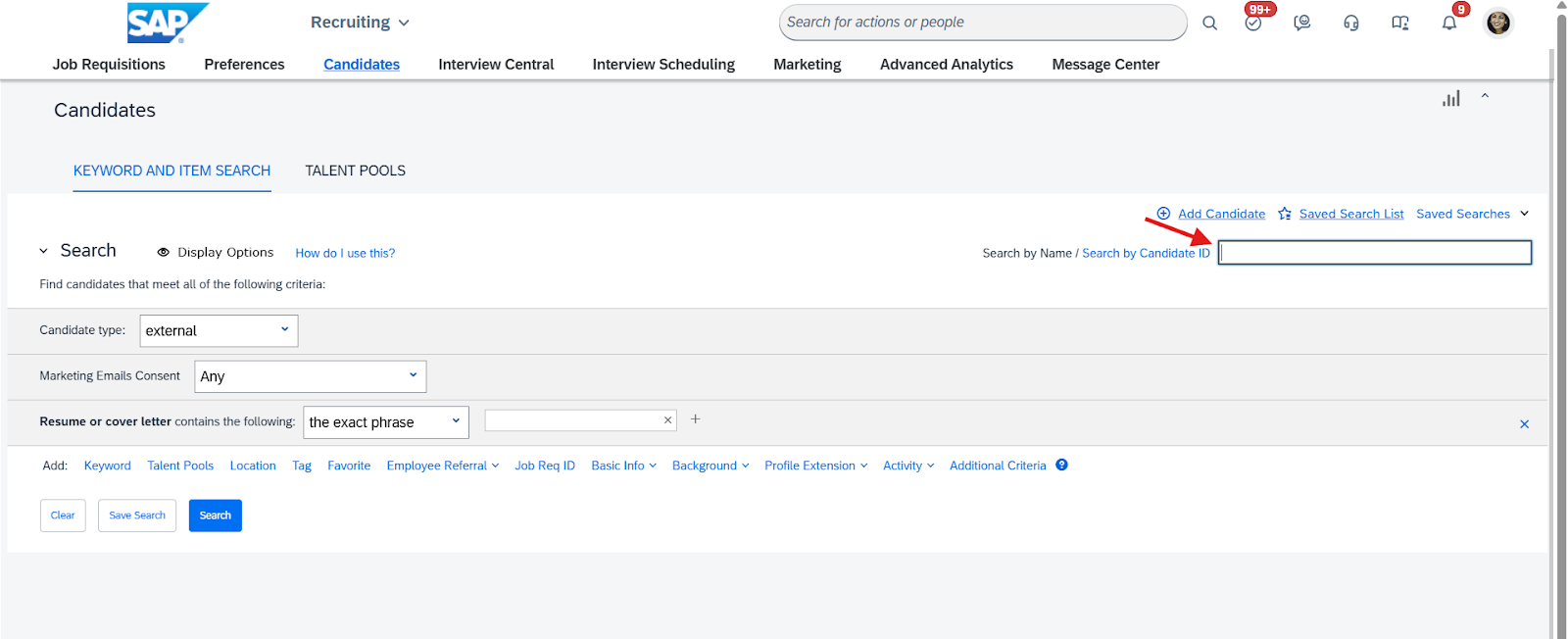Toggle Display Options eye icon
Screen dimensions: 1568x639
pos(164,253)
